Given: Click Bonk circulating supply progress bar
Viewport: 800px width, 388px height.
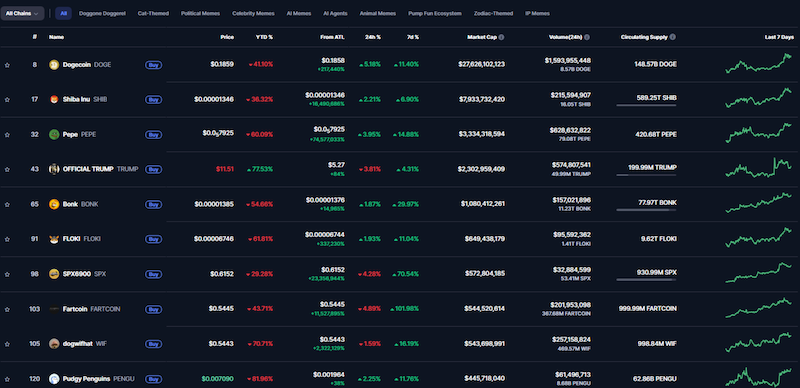Looking at the screenshot, I should pos(646,210).
